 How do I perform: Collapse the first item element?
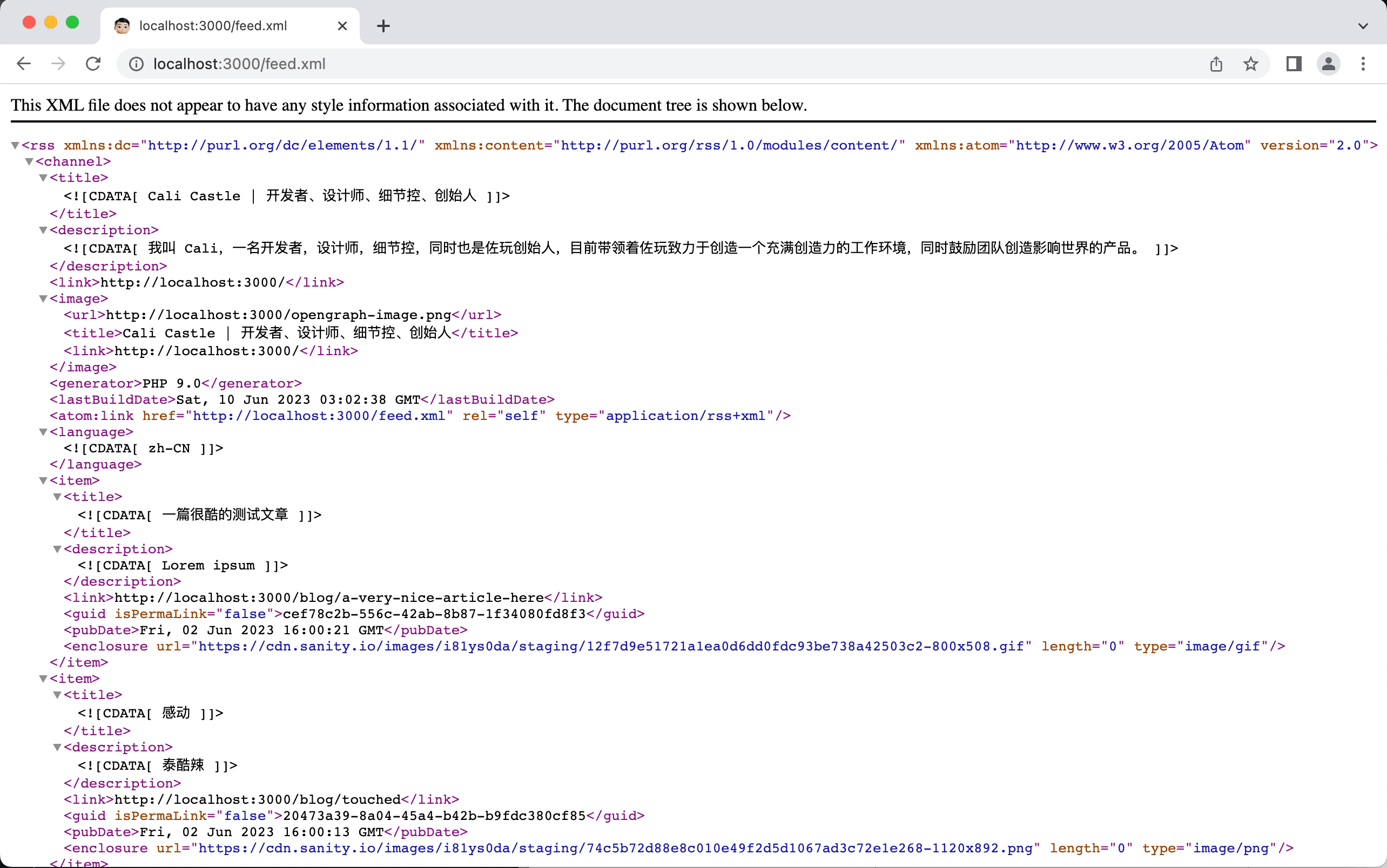tap(43, 480)
